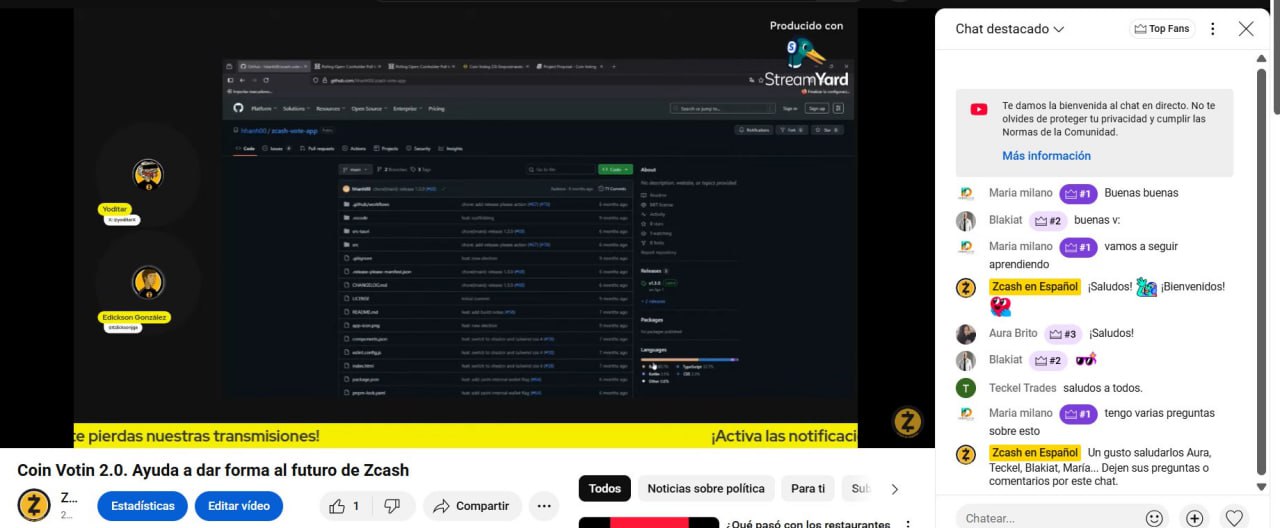Click the message saludos a todos.

(x=1102, y=388)
